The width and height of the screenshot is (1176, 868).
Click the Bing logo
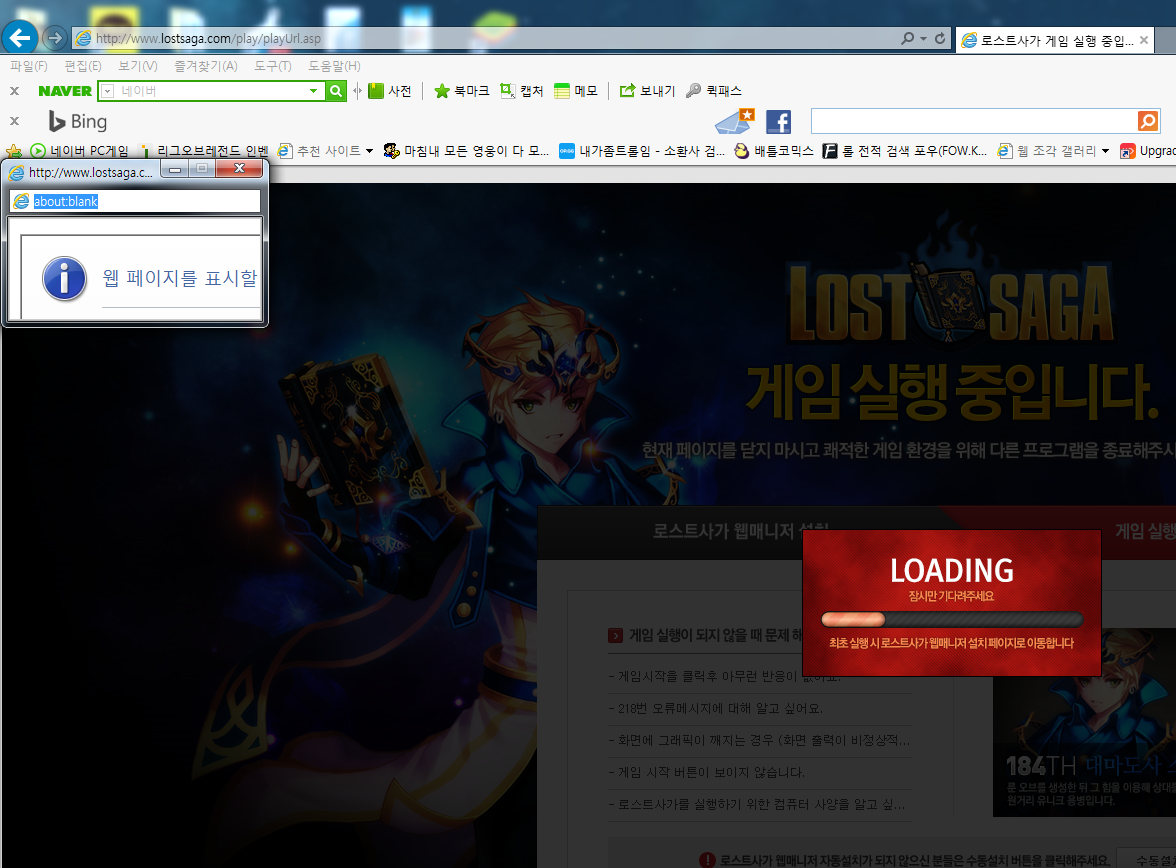pyautogui.click(x=78, y=121)
